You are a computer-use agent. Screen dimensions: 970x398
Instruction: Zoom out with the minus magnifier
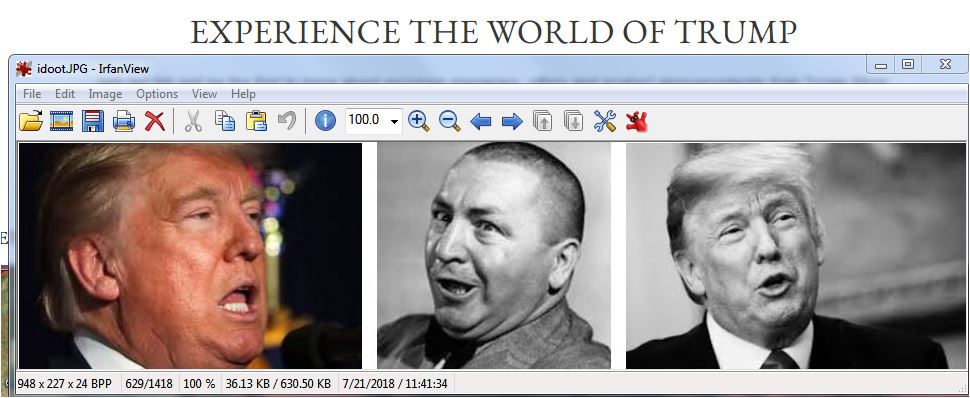coord(450,121)
